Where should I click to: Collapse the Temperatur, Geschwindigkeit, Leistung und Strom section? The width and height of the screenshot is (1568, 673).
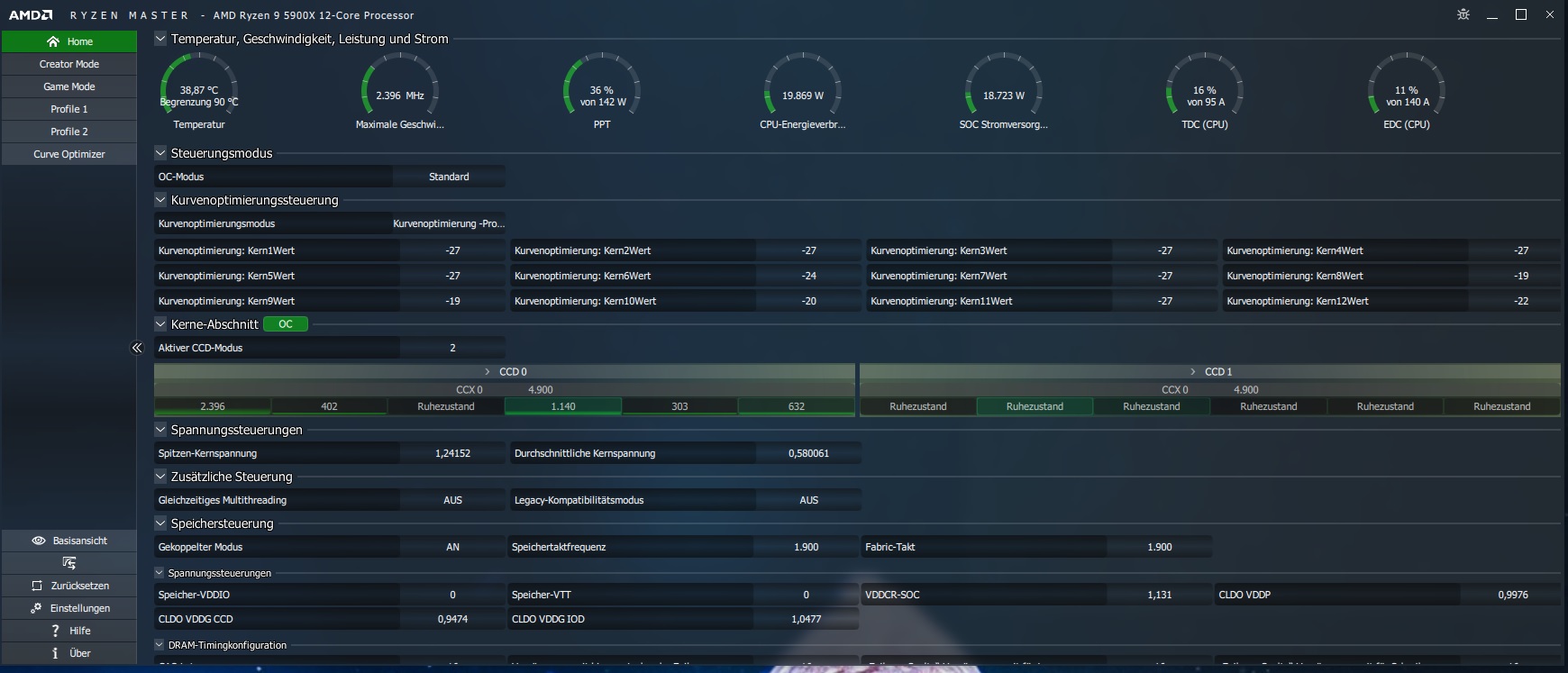pos(160,39)
